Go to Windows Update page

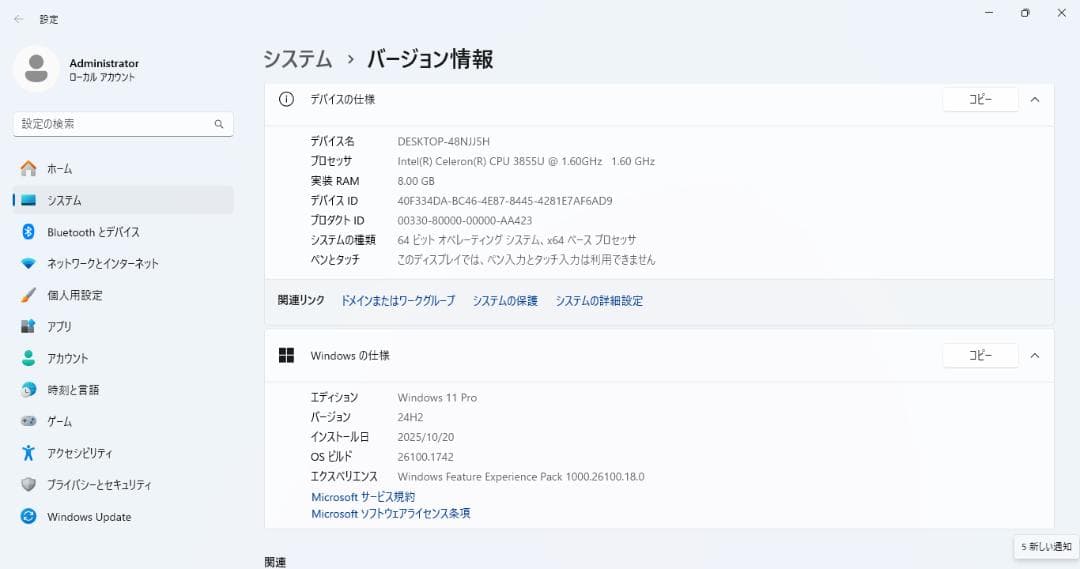coord(123,517)
